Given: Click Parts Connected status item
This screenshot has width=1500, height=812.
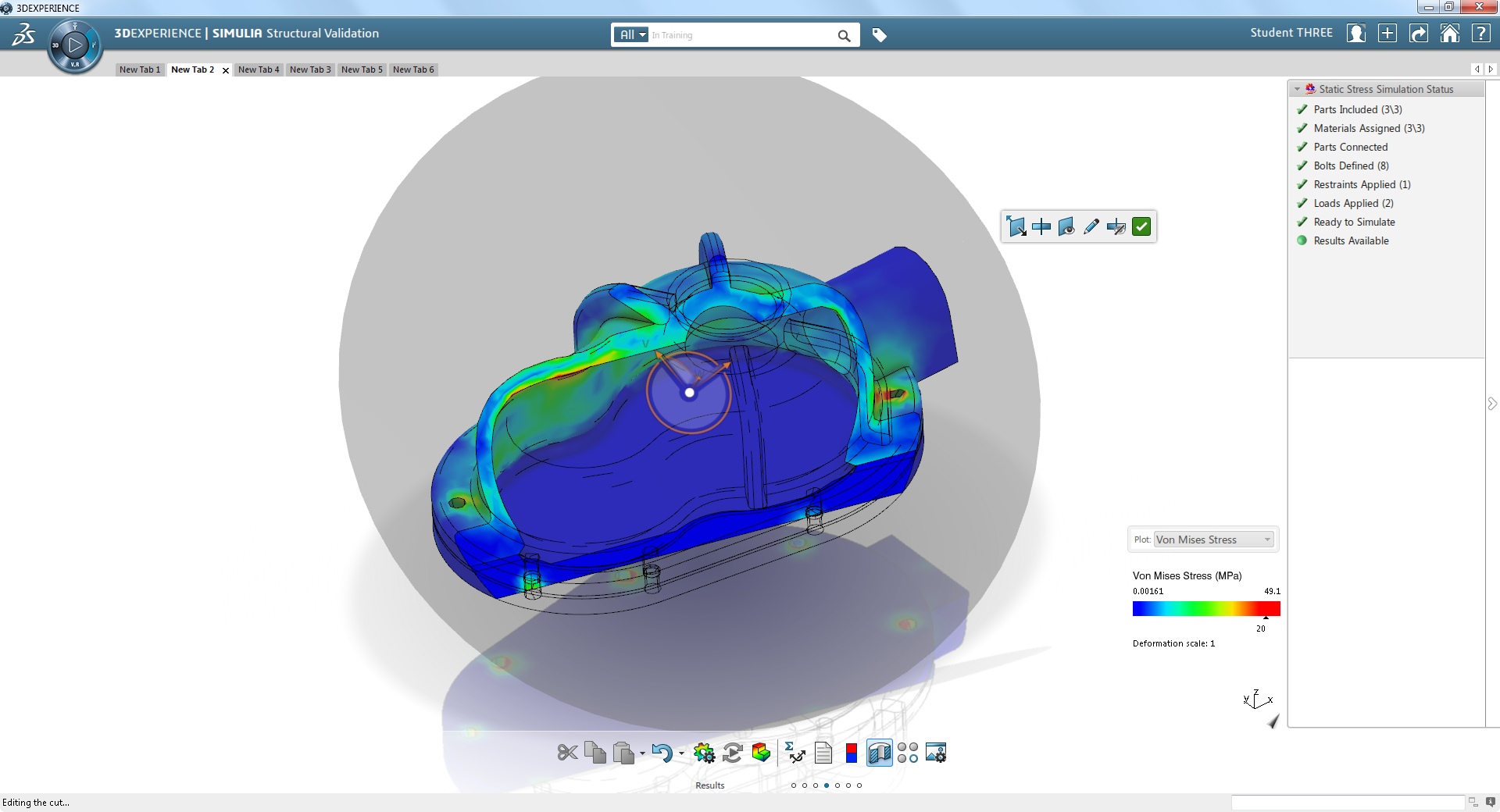Looking at the screenshot, I should 1351,147.
